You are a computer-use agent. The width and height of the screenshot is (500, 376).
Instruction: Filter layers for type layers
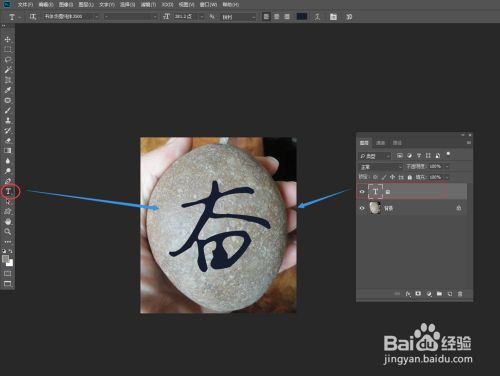419,156
